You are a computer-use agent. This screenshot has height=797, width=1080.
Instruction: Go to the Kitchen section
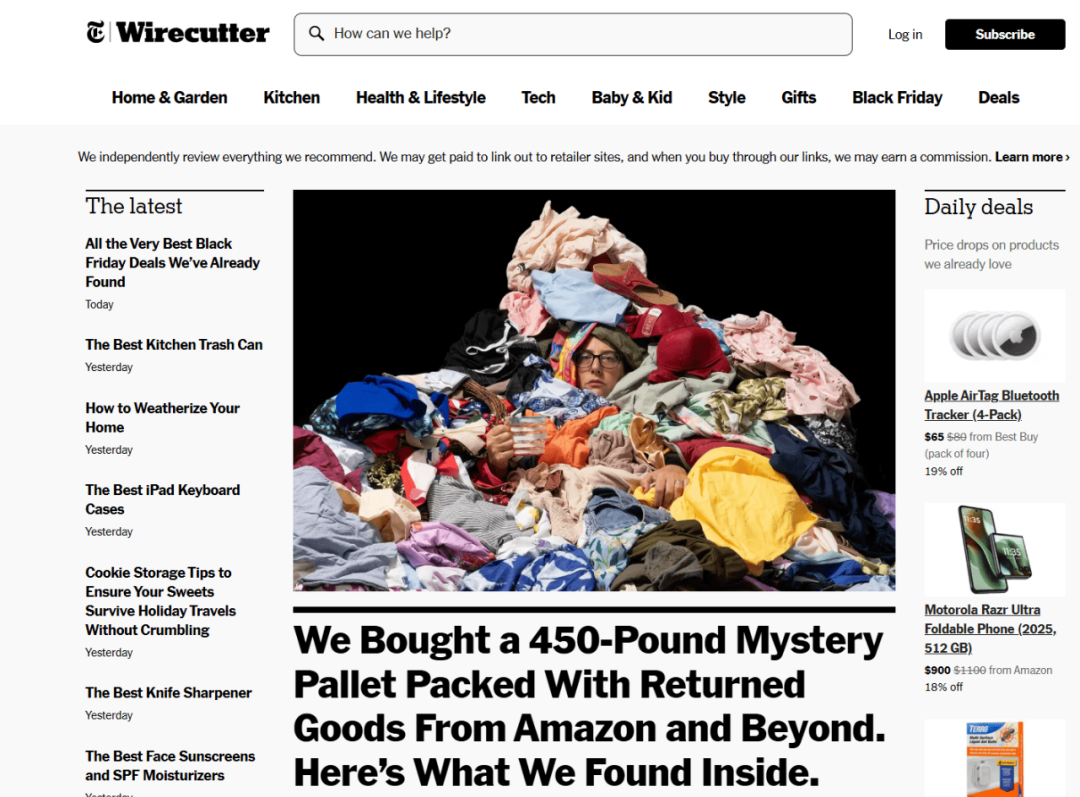[291, 98]
